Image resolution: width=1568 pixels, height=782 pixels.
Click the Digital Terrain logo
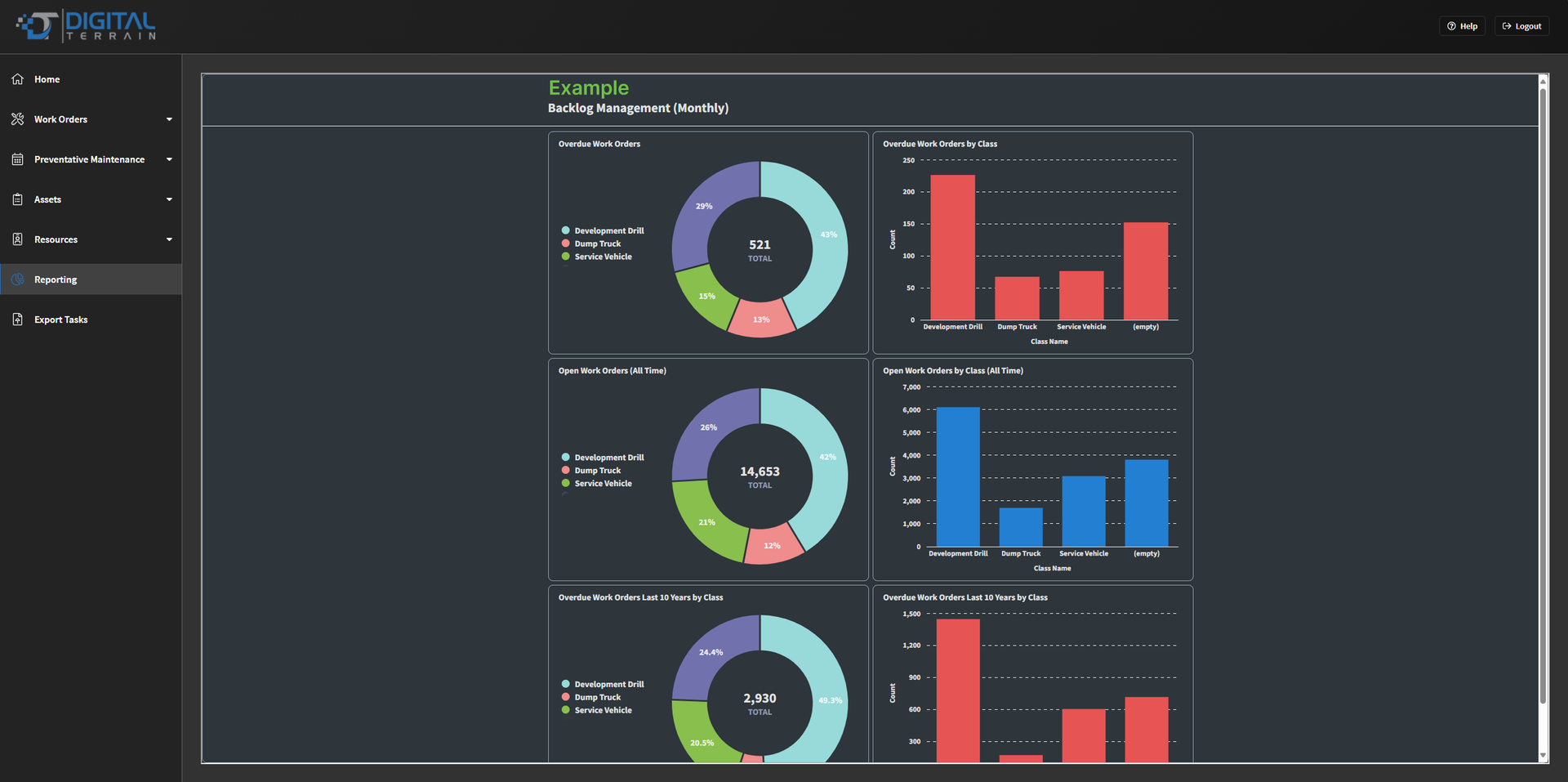[87, 26]
